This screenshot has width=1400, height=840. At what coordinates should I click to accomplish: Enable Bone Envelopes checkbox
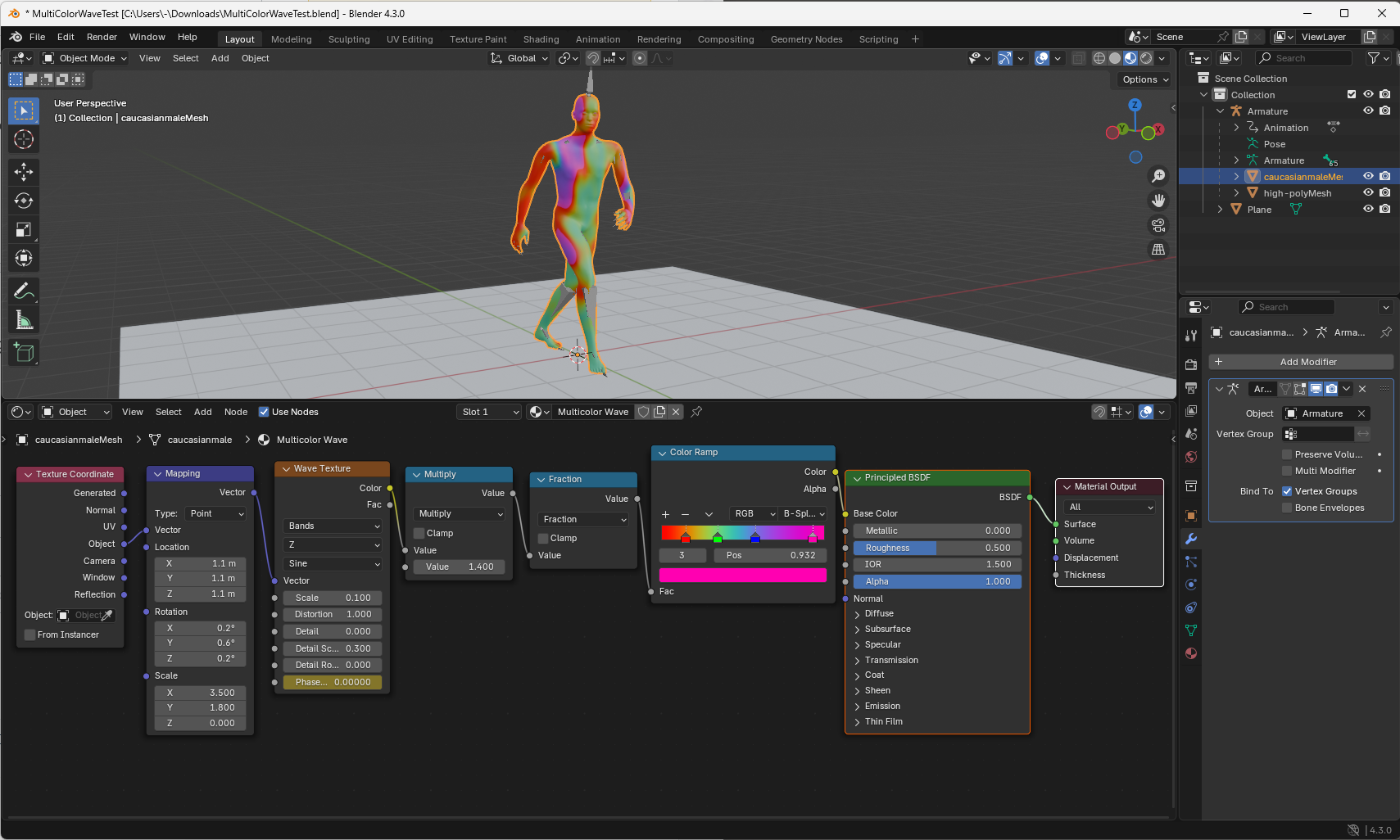point(1287,508)
